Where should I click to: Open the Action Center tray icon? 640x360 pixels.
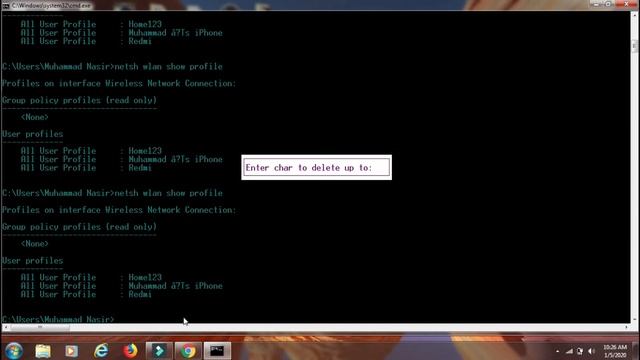580,351
